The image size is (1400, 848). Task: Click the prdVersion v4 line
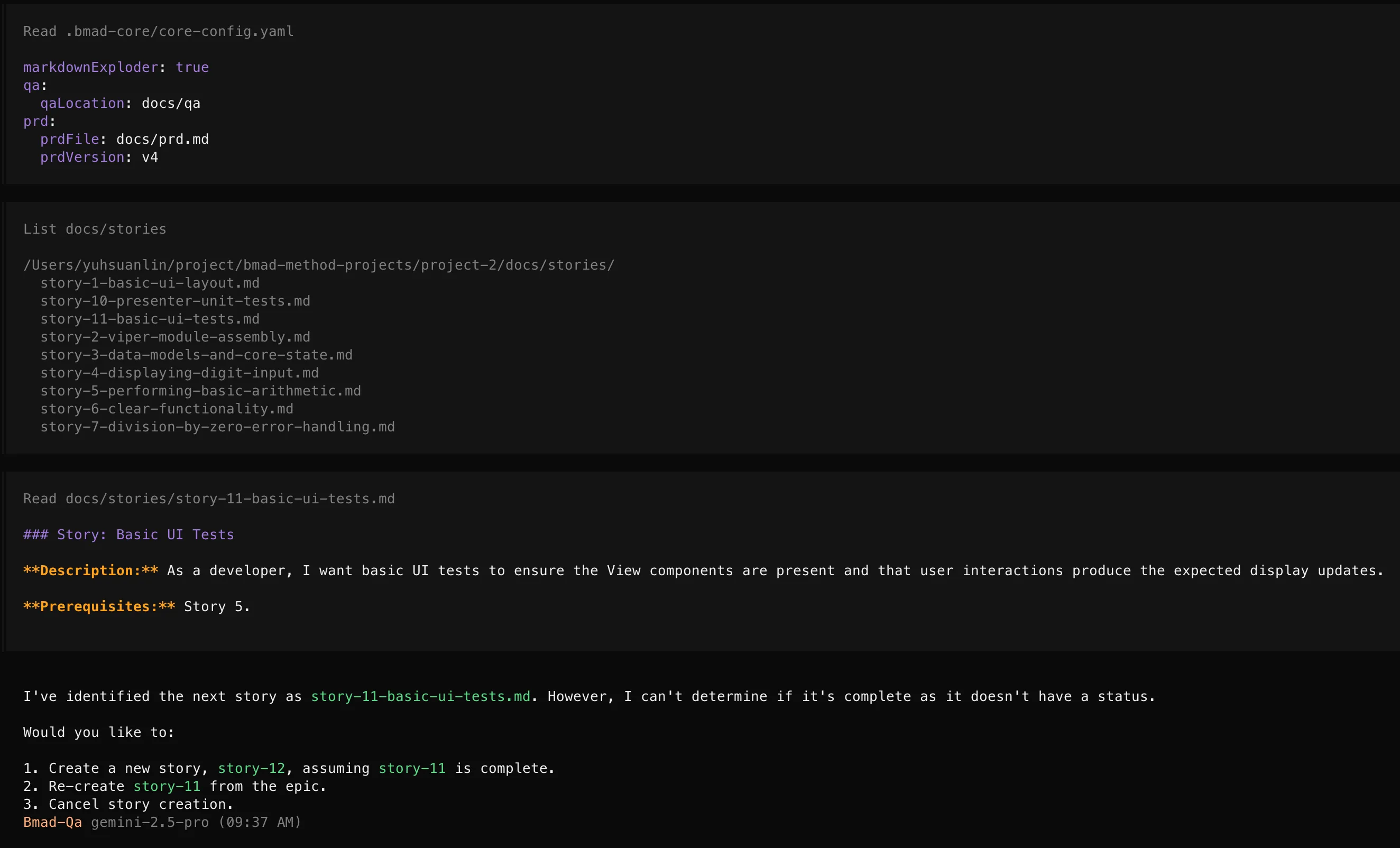pos(99,158)
